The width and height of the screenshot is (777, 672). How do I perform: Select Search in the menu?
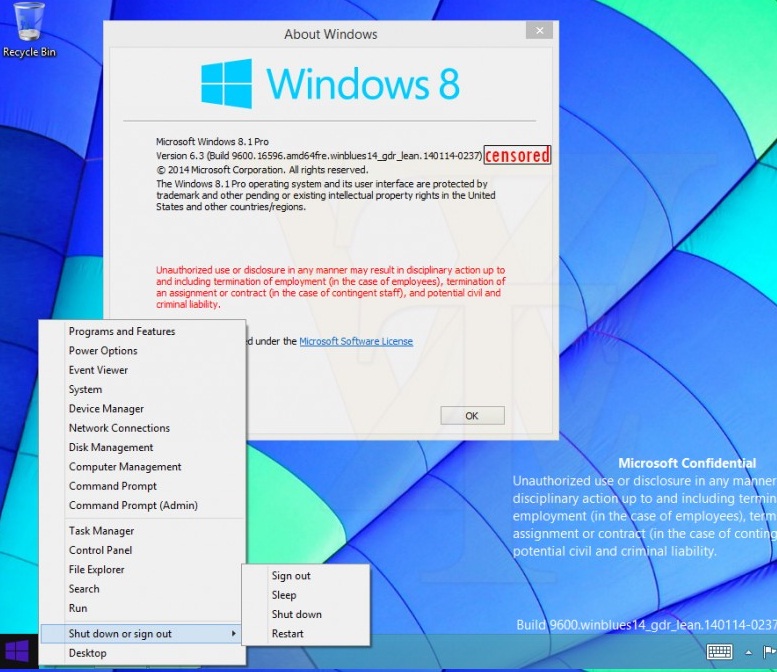pyautogui.click(x=143, y=589)
